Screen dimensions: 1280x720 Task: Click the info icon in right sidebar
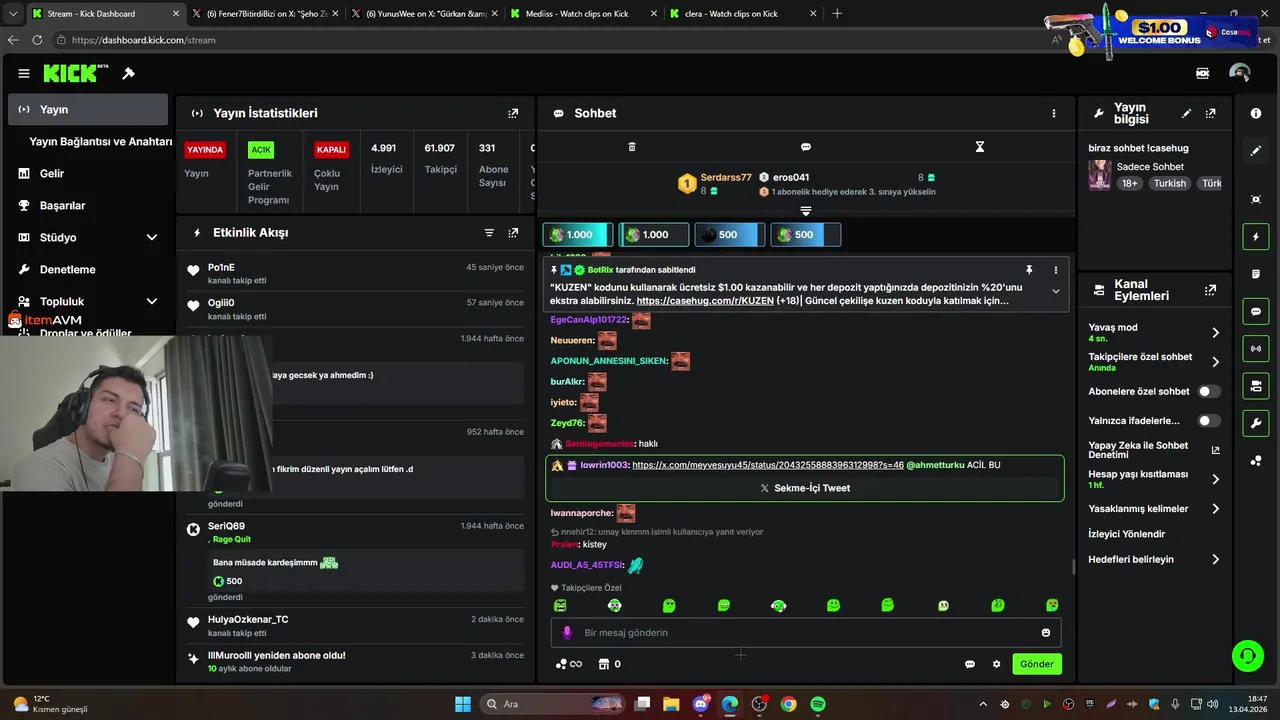click(x=1256, y=113)
